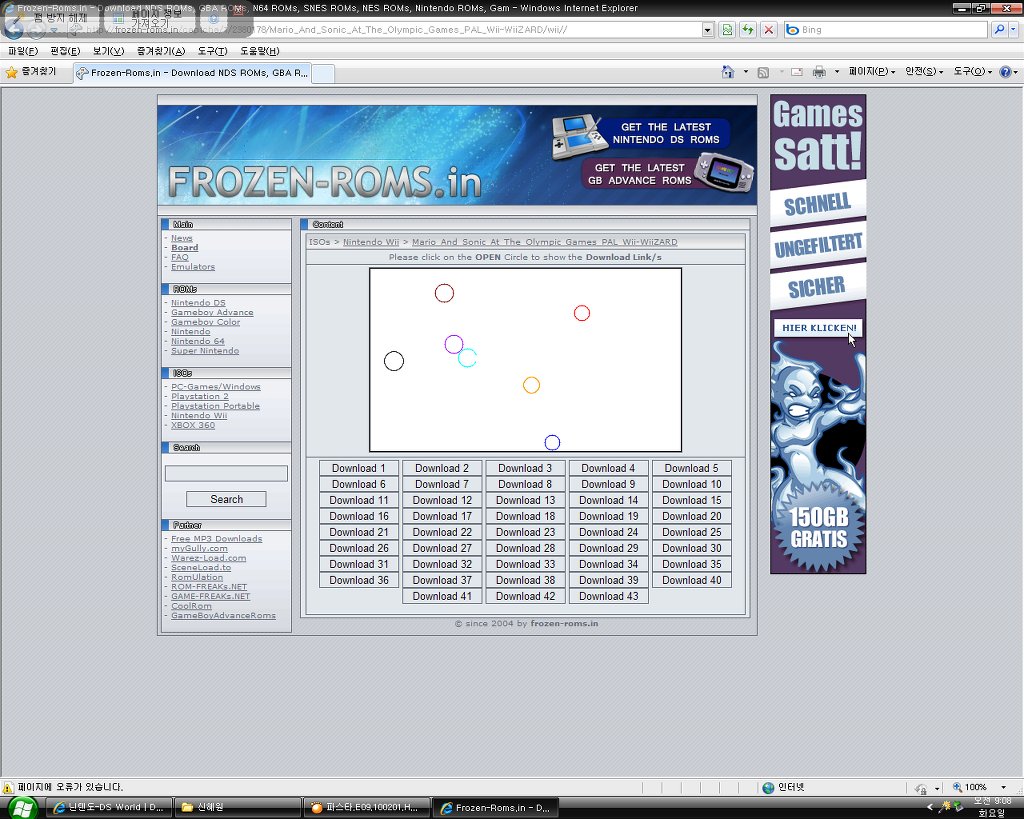The image size is (1024, 819).
Task: Open the 도구(T) menu in menu bar
Action: [212, 51]
